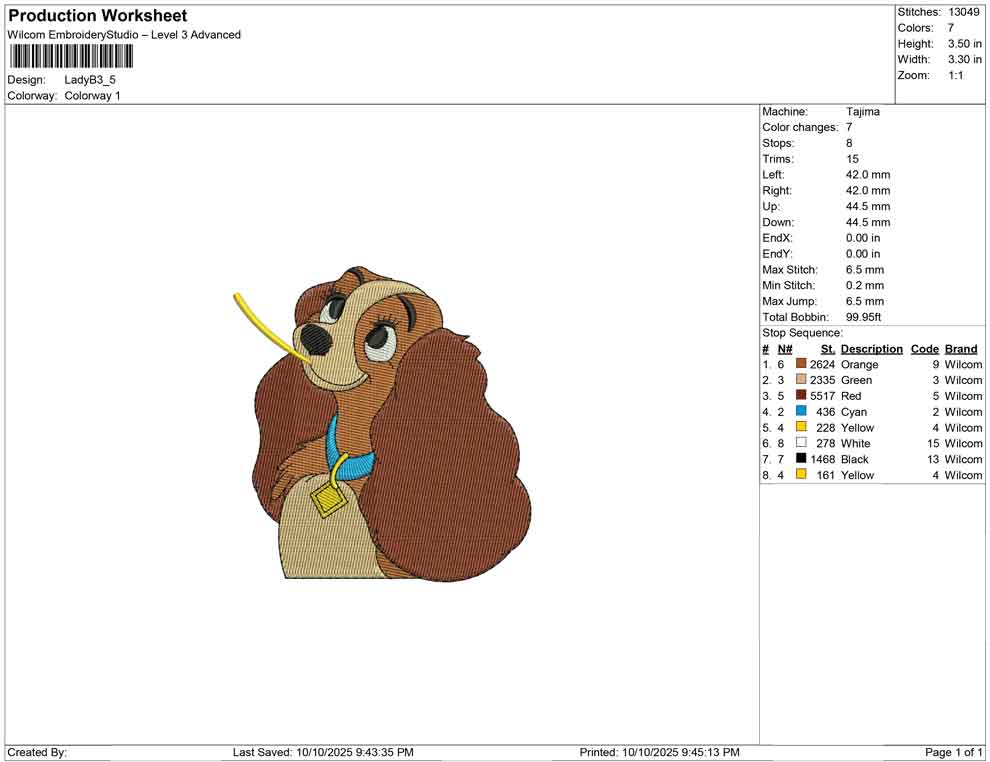Click the Stops value 8
This screenshot has height=762, width=990.
tap(849, 143)
